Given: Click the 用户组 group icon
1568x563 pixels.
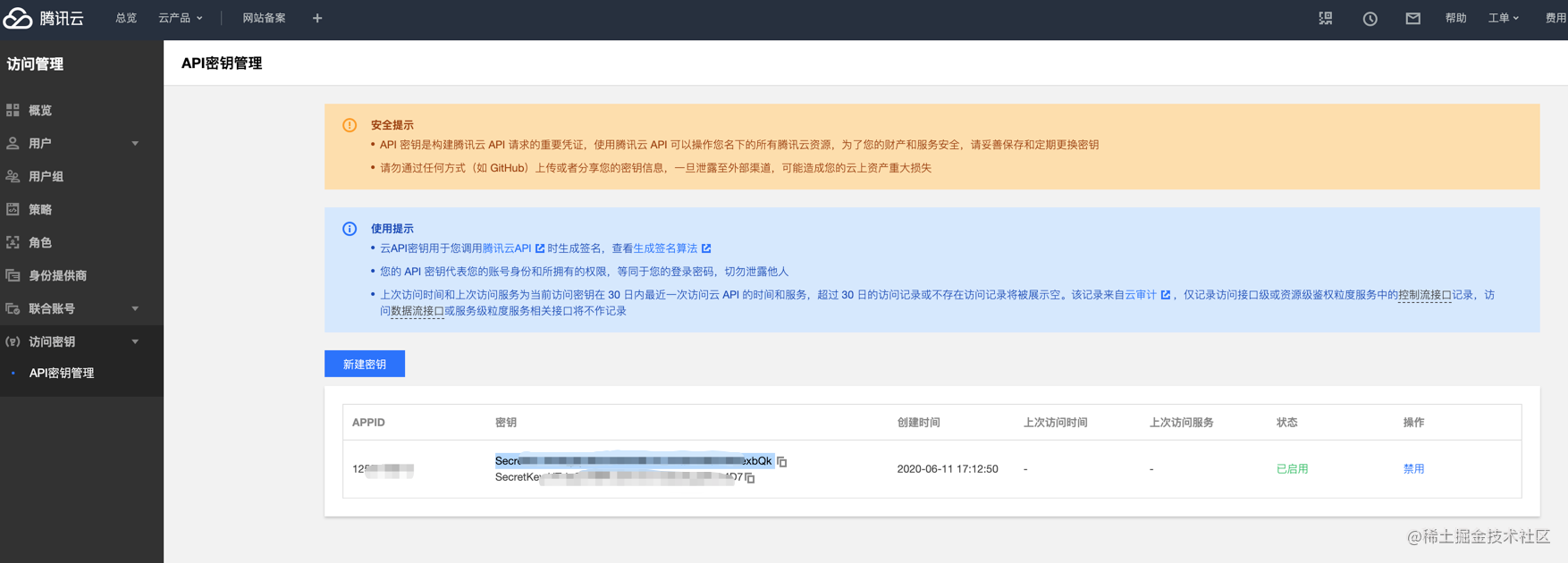Looking at the screenshot, I should [13, 176].
